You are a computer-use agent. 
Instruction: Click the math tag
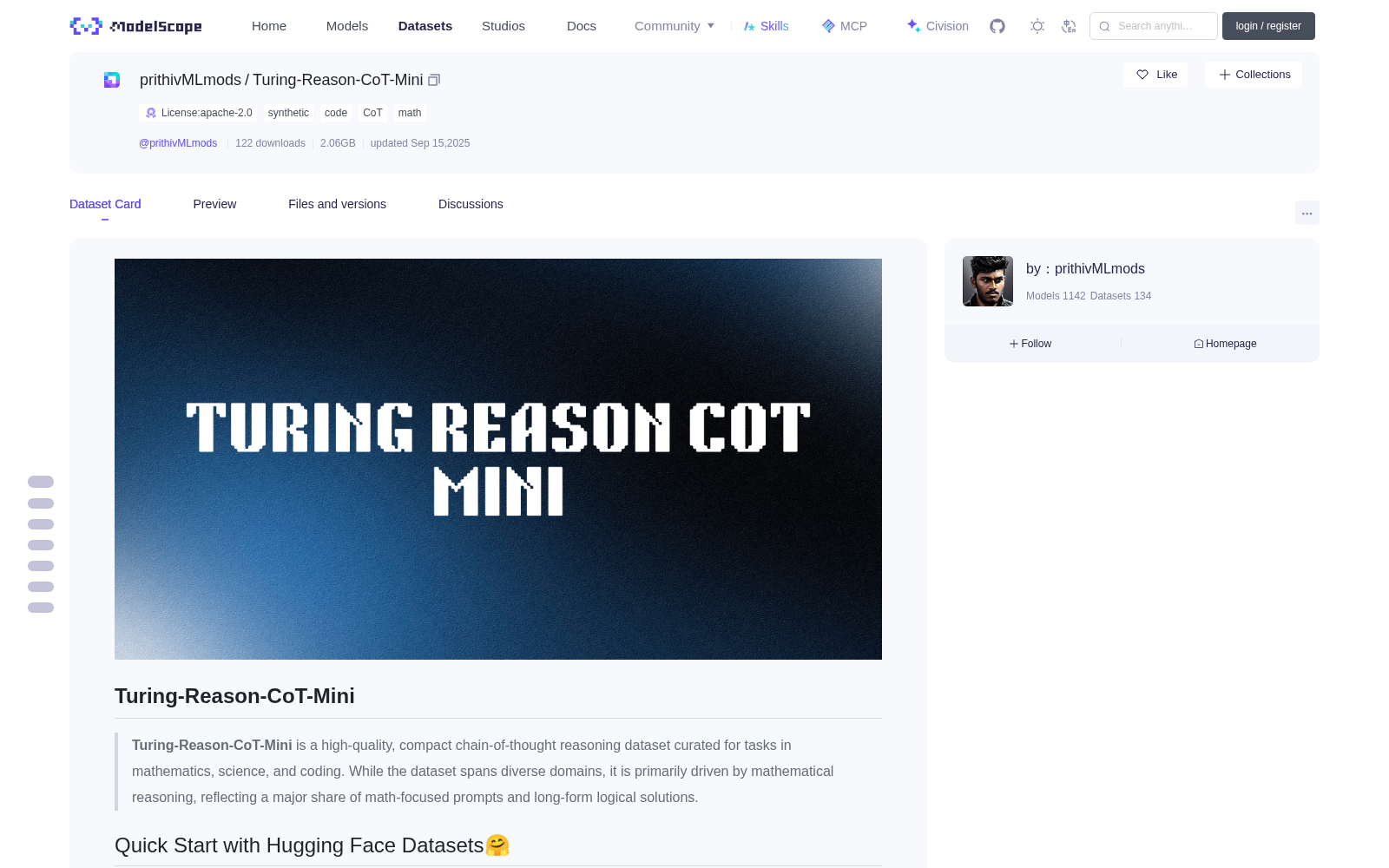(x=410, y=113)
